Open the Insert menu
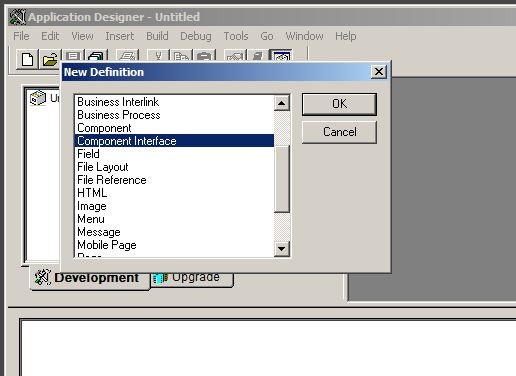 [x=120, y=36]
